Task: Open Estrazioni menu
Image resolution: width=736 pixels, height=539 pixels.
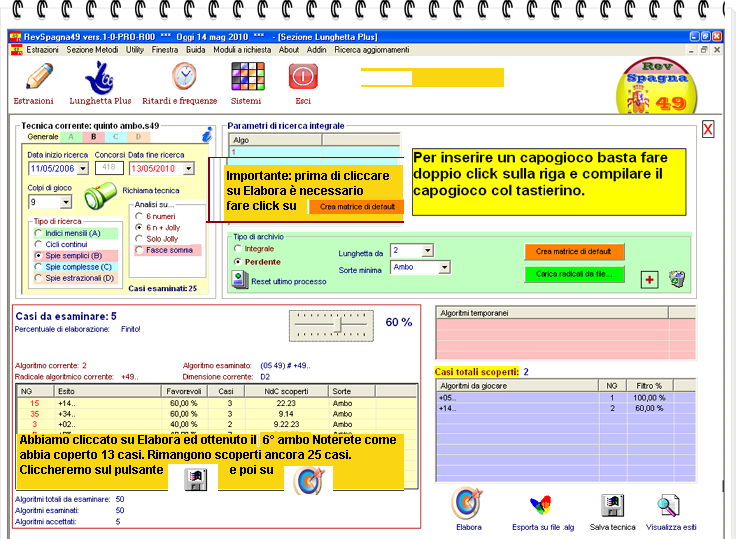Action: (42, 50)
